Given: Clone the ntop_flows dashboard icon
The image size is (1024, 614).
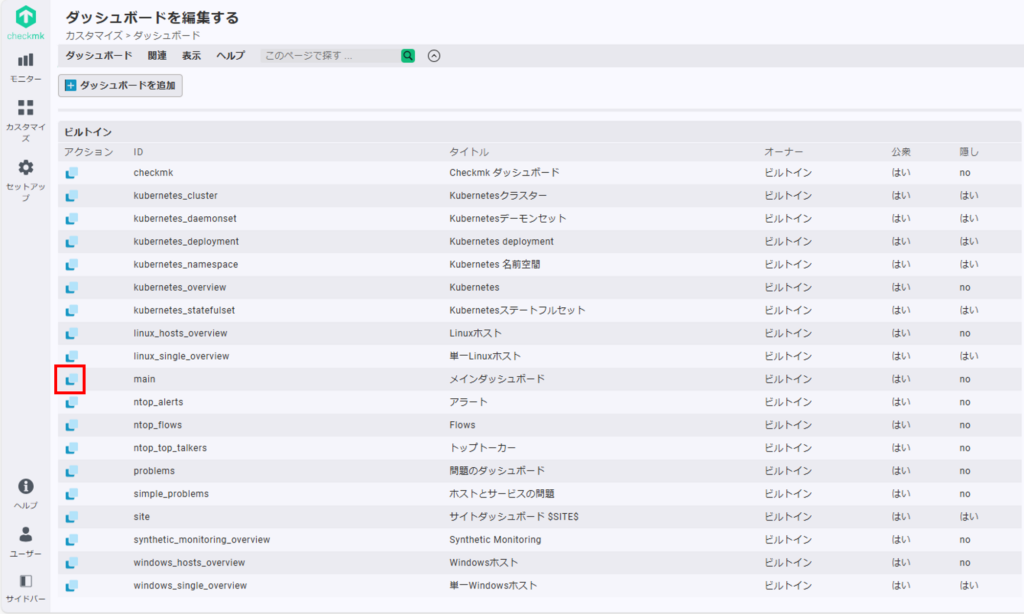Looking at the screenshot, I should coord(71,425).
